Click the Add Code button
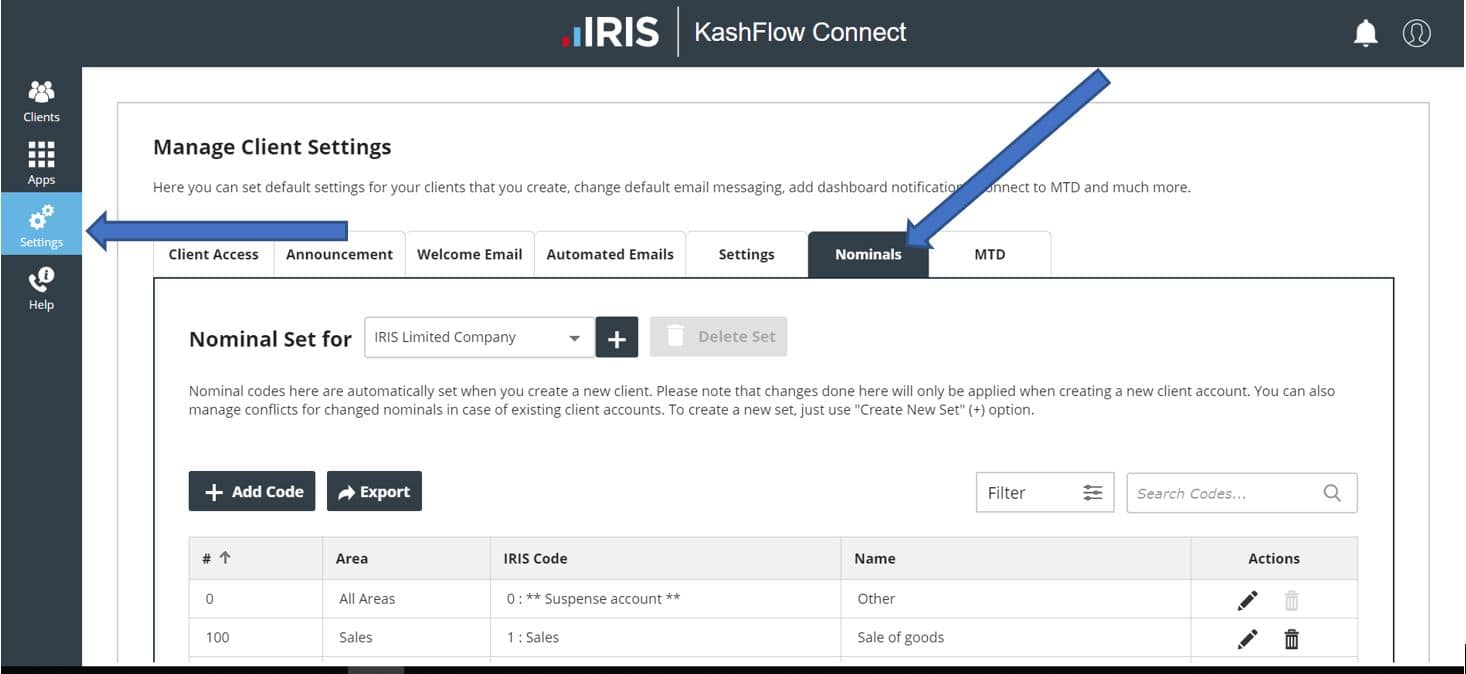 252,492
